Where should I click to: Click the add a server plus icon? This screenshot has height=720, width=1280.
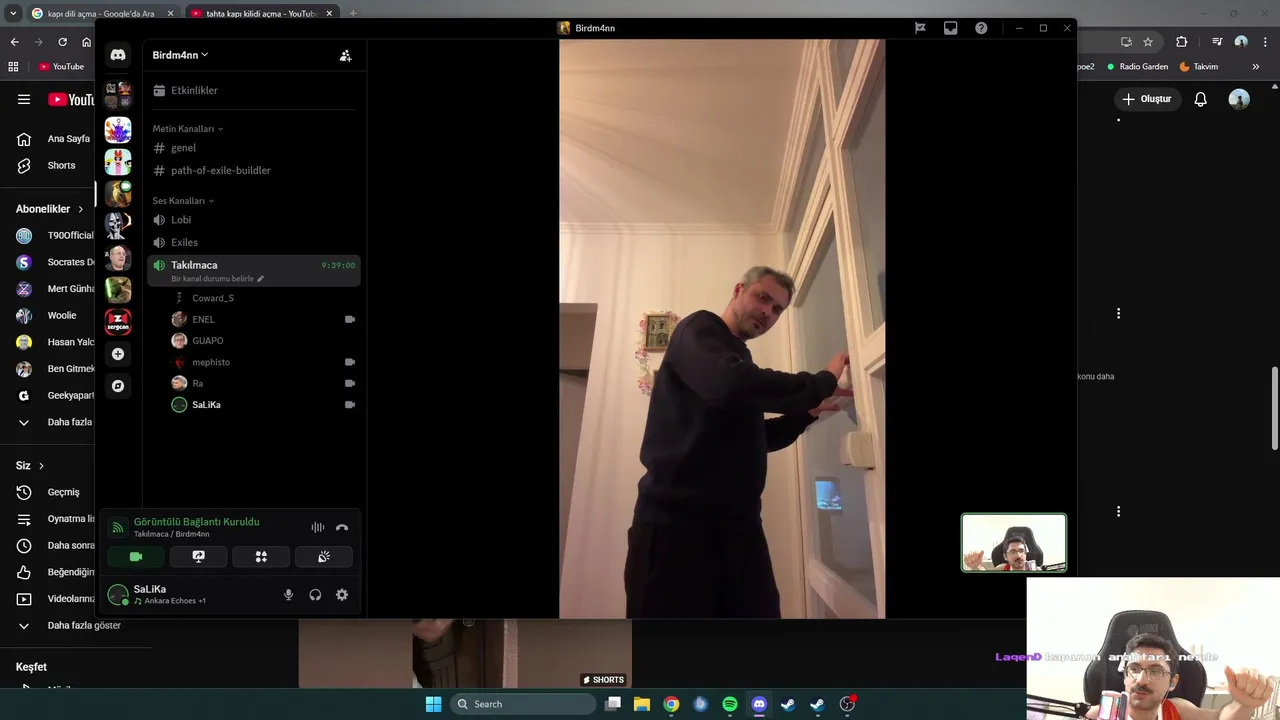[x=118, y=354]
